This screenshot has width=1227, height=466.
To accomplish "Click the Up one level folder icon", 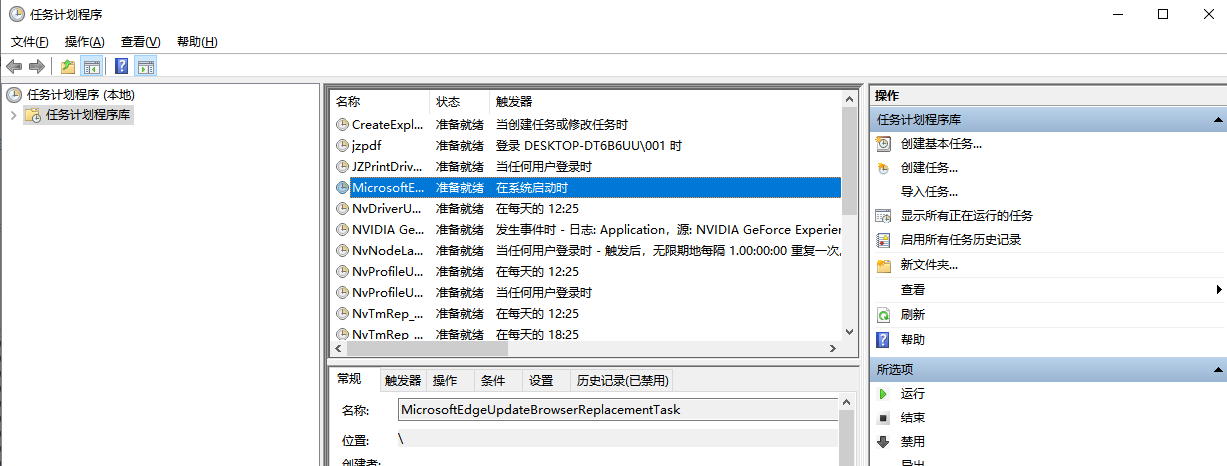I will tap(67, 67).
